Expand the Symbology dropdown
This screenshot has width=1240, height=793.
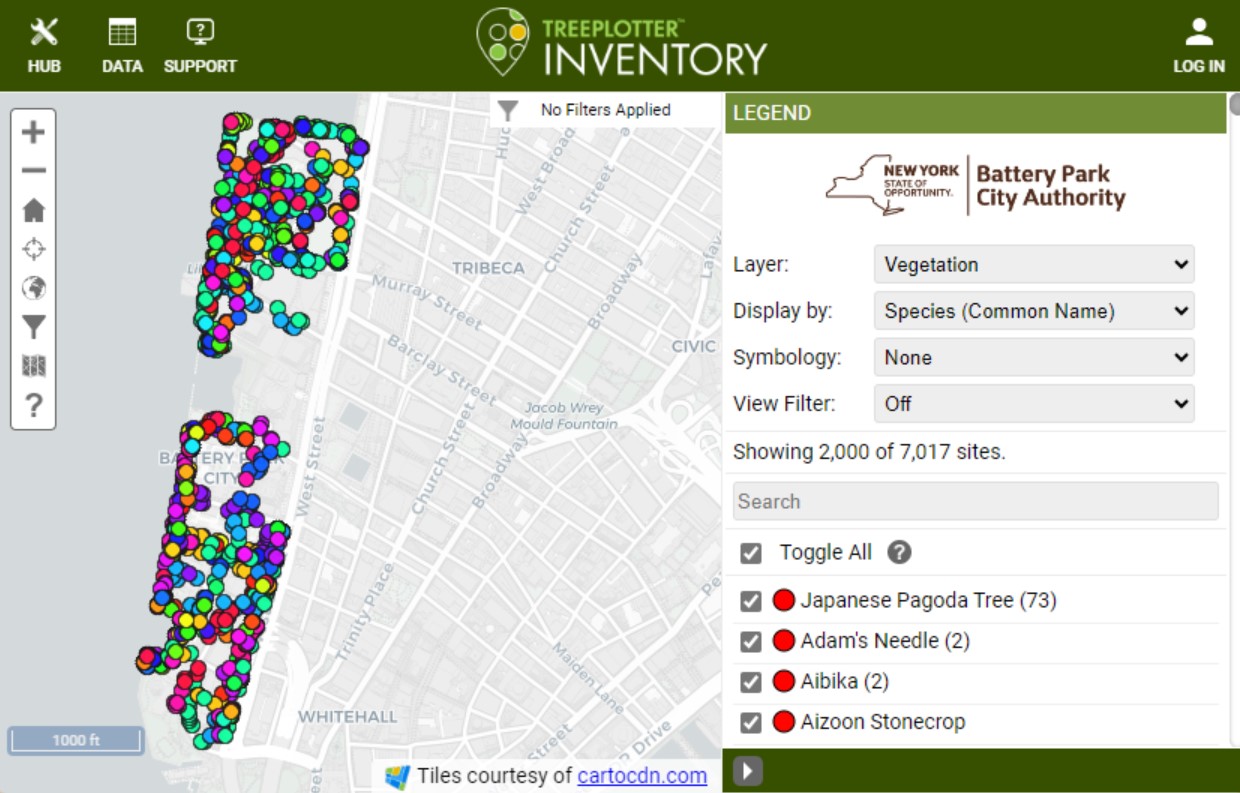point(1034,357)
